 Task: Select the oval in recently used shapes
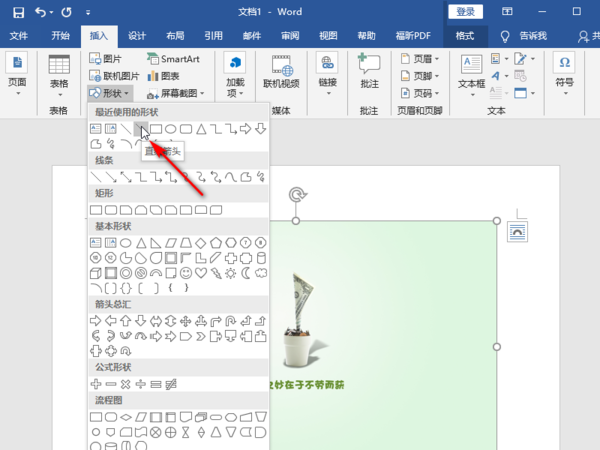tap(171, 129)
